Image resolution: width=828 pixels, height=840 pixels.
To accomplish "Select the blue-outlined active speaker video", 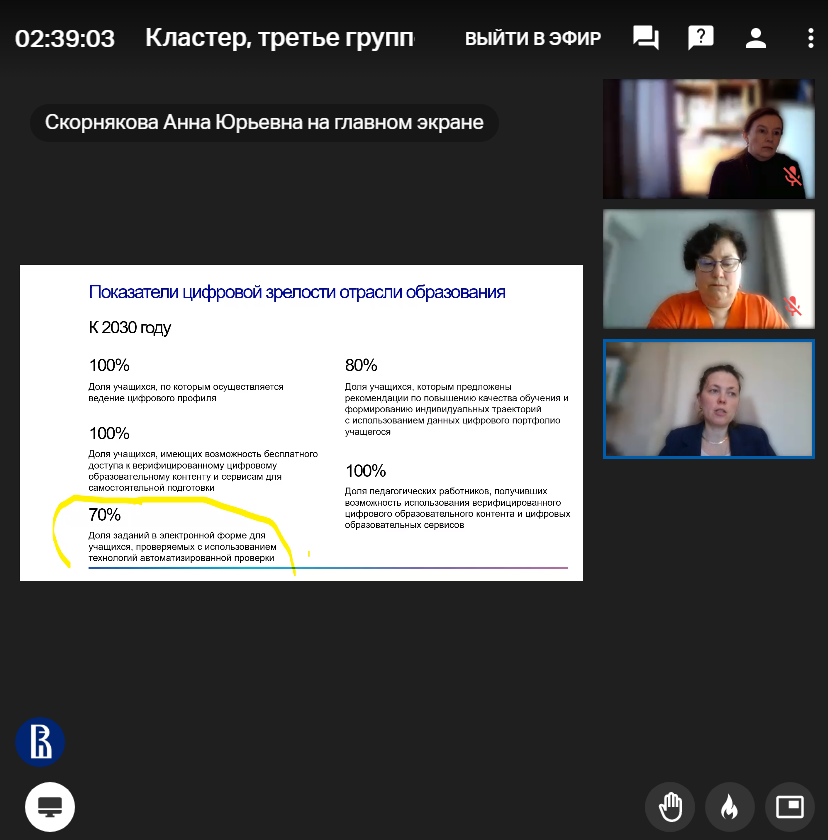I will (x=708, y=399).
